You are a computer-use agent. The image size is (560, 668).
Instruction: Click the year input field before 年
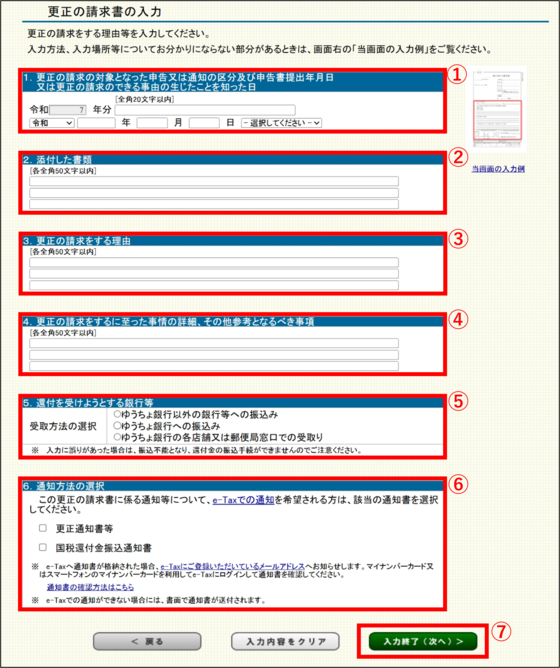[x=96, y=123]
